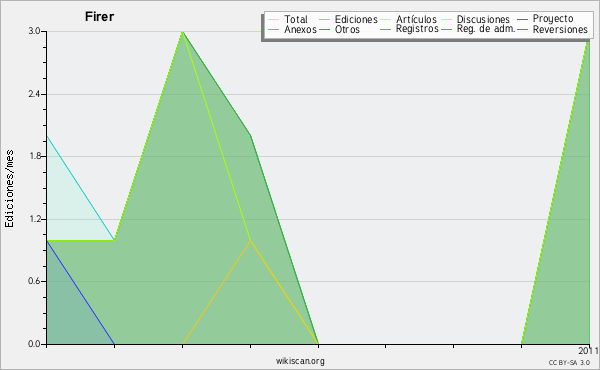Click the Proyecto legend label
The width and height of the screenshot is (600, 370).
coord(553,18)
